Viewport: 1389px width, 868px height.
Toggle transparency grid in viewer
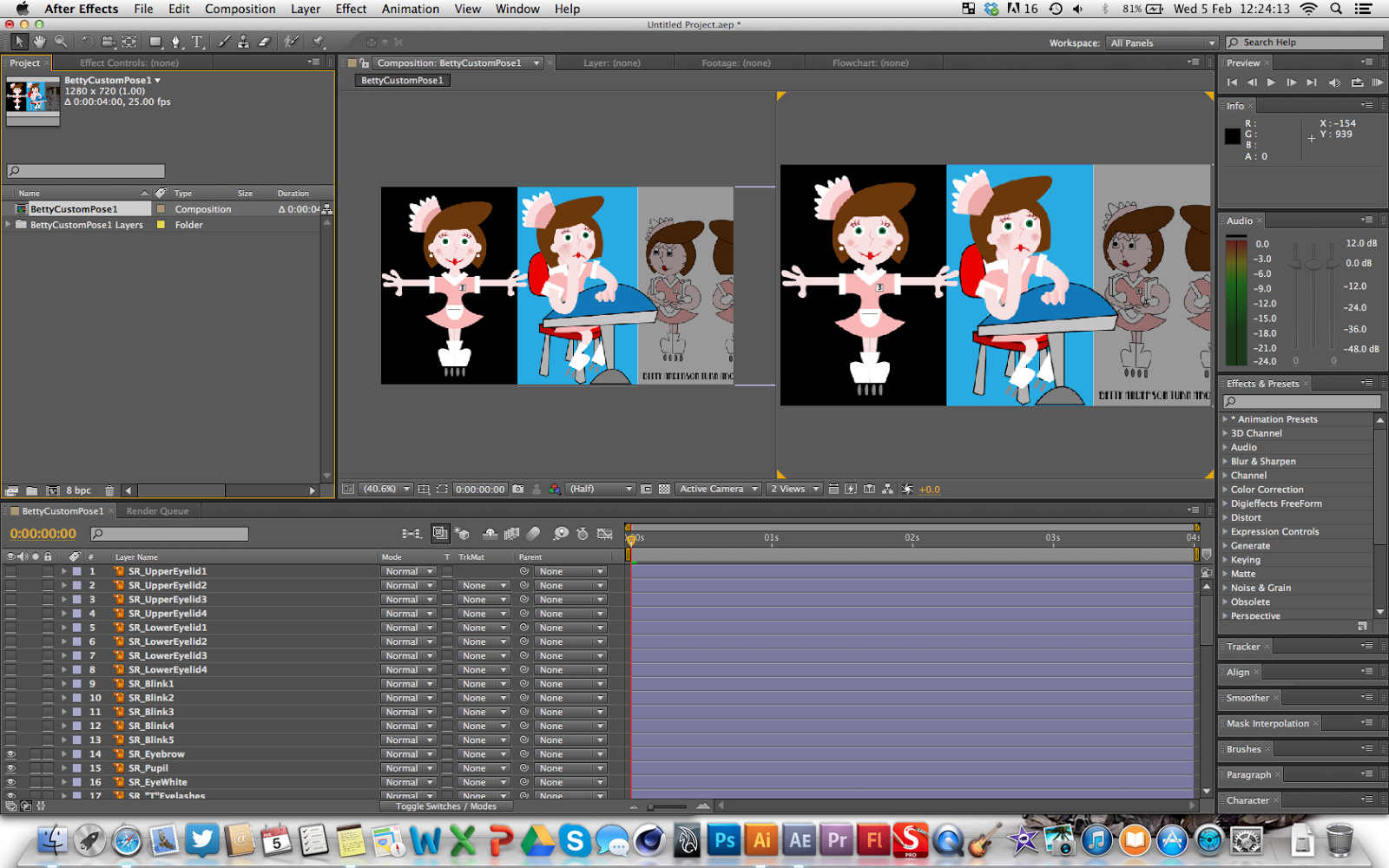[x=664, y=489]
